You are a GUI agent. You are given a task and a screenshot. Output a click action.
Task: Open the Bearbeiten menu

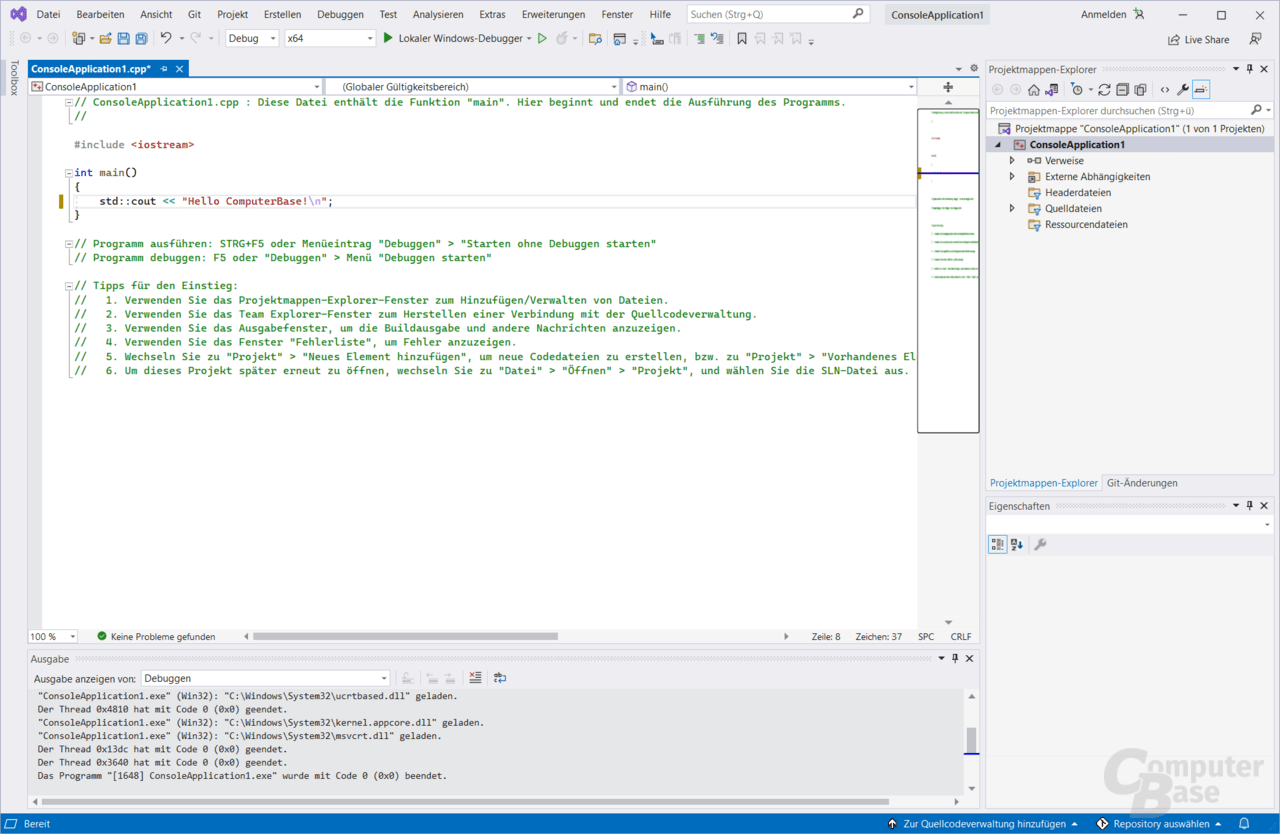coord(100,15)
